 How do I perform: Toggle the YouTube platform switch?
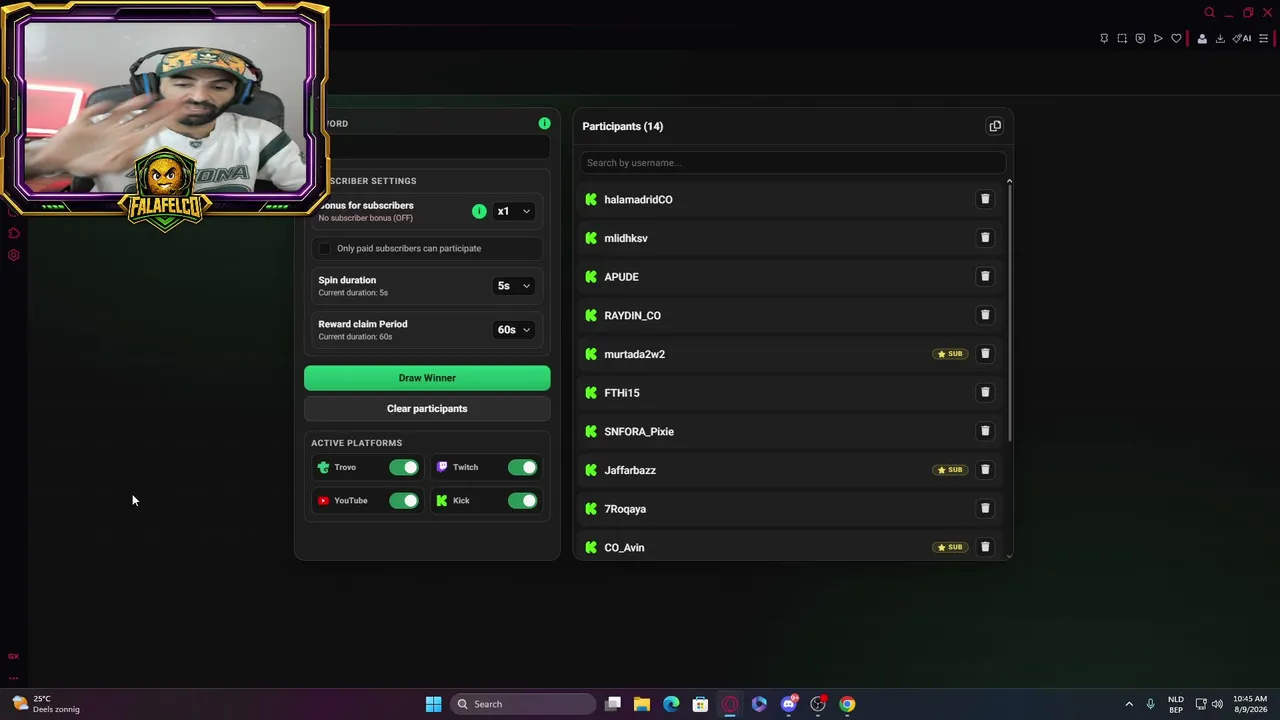pos(404,500)
